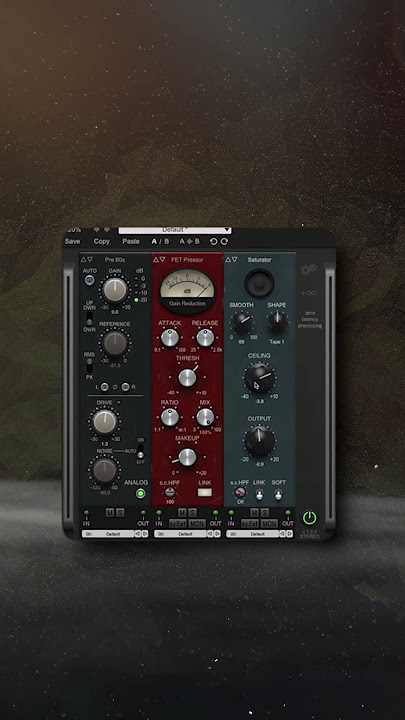The image size is (405, 720).
Task: Click Copy in the top bar
Action: tap(101, 241)
